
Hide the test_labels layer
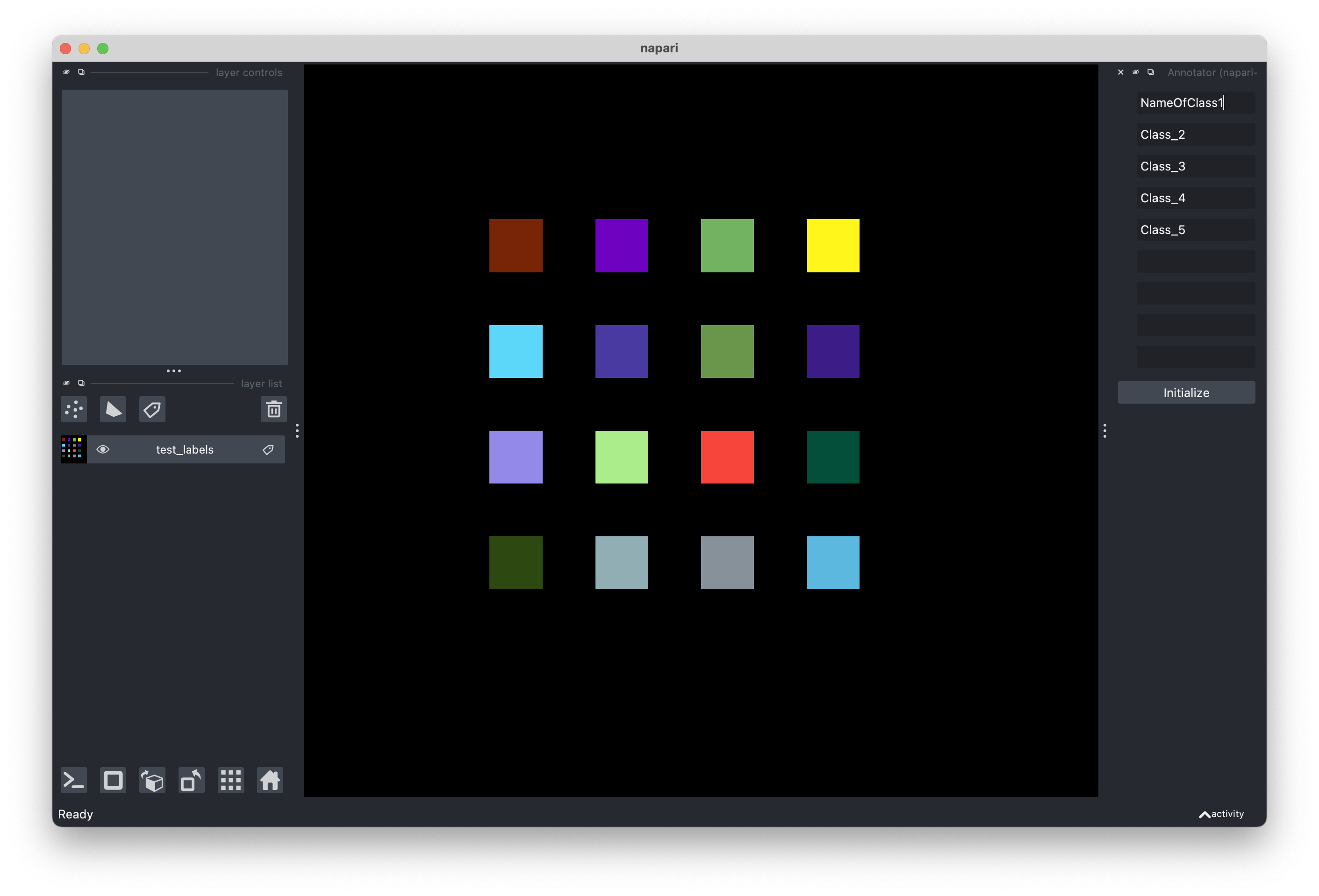pos(103,449)
